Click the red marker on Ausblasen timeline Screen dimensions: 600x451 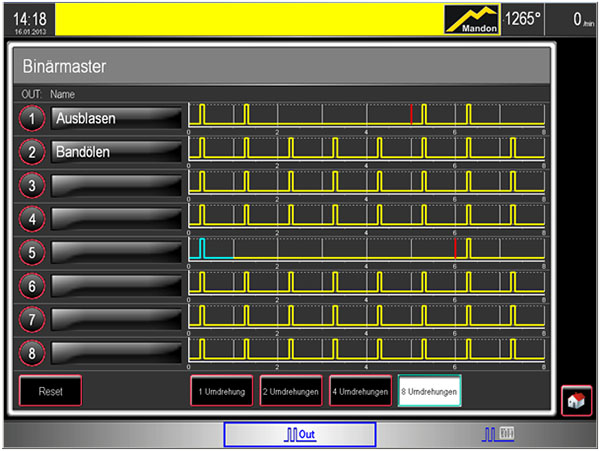coord(411,113)
